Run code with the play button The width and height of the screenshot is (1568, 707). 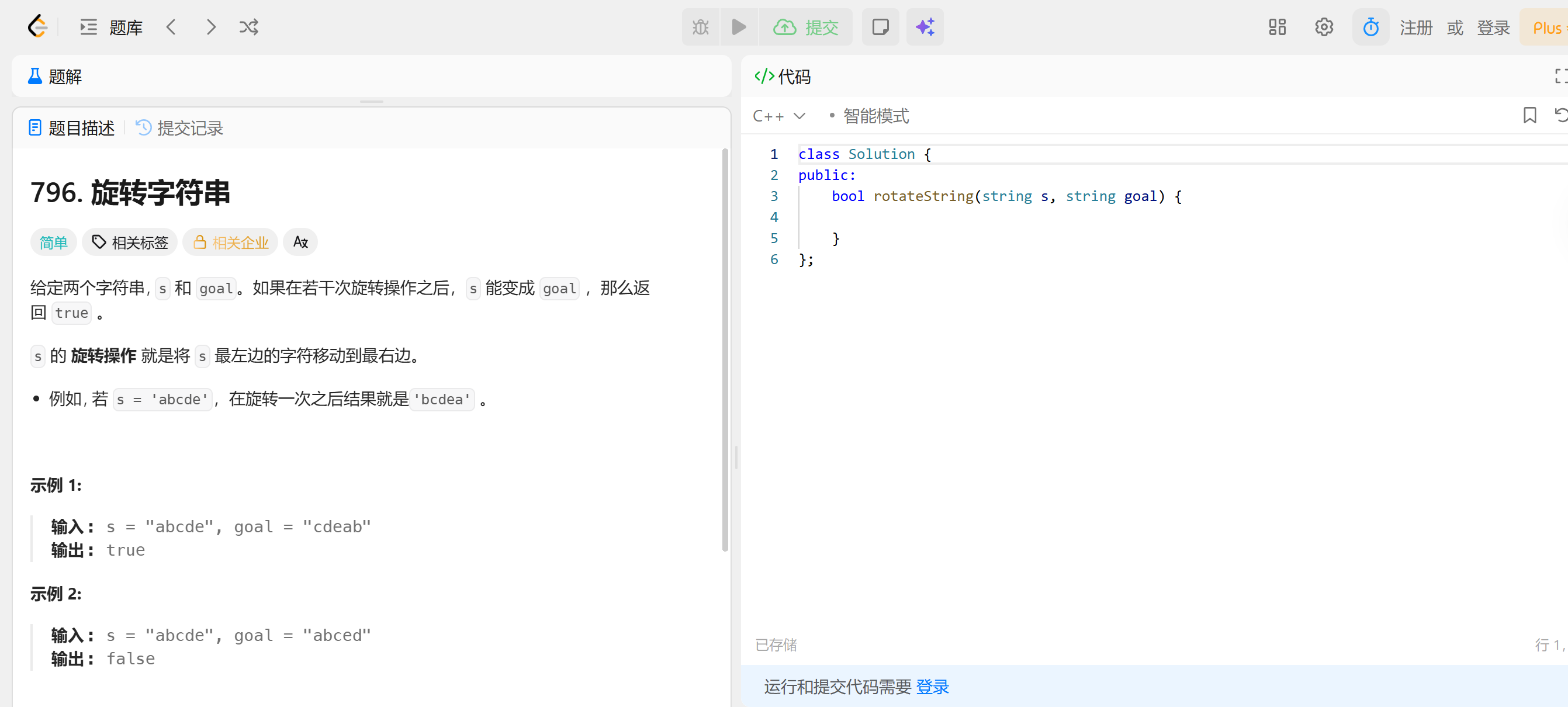click(x=739, y=27)
